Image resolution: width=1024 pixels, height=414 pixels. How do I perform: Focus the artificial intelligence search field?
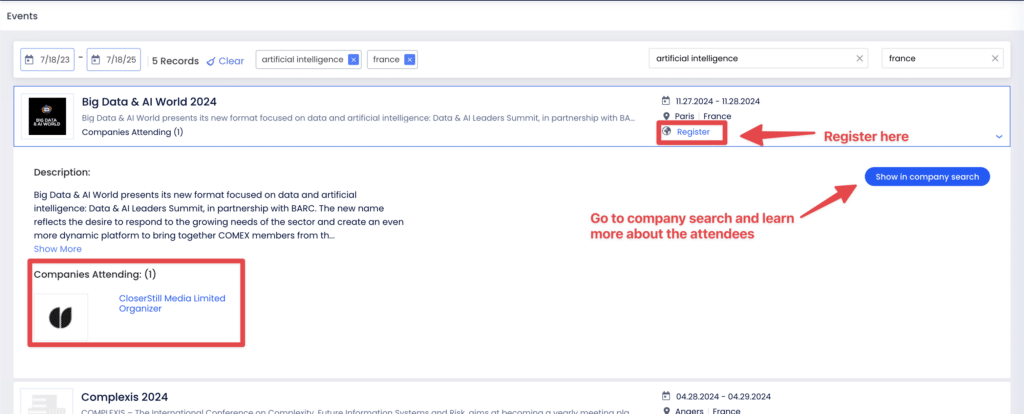click(758, 58)
